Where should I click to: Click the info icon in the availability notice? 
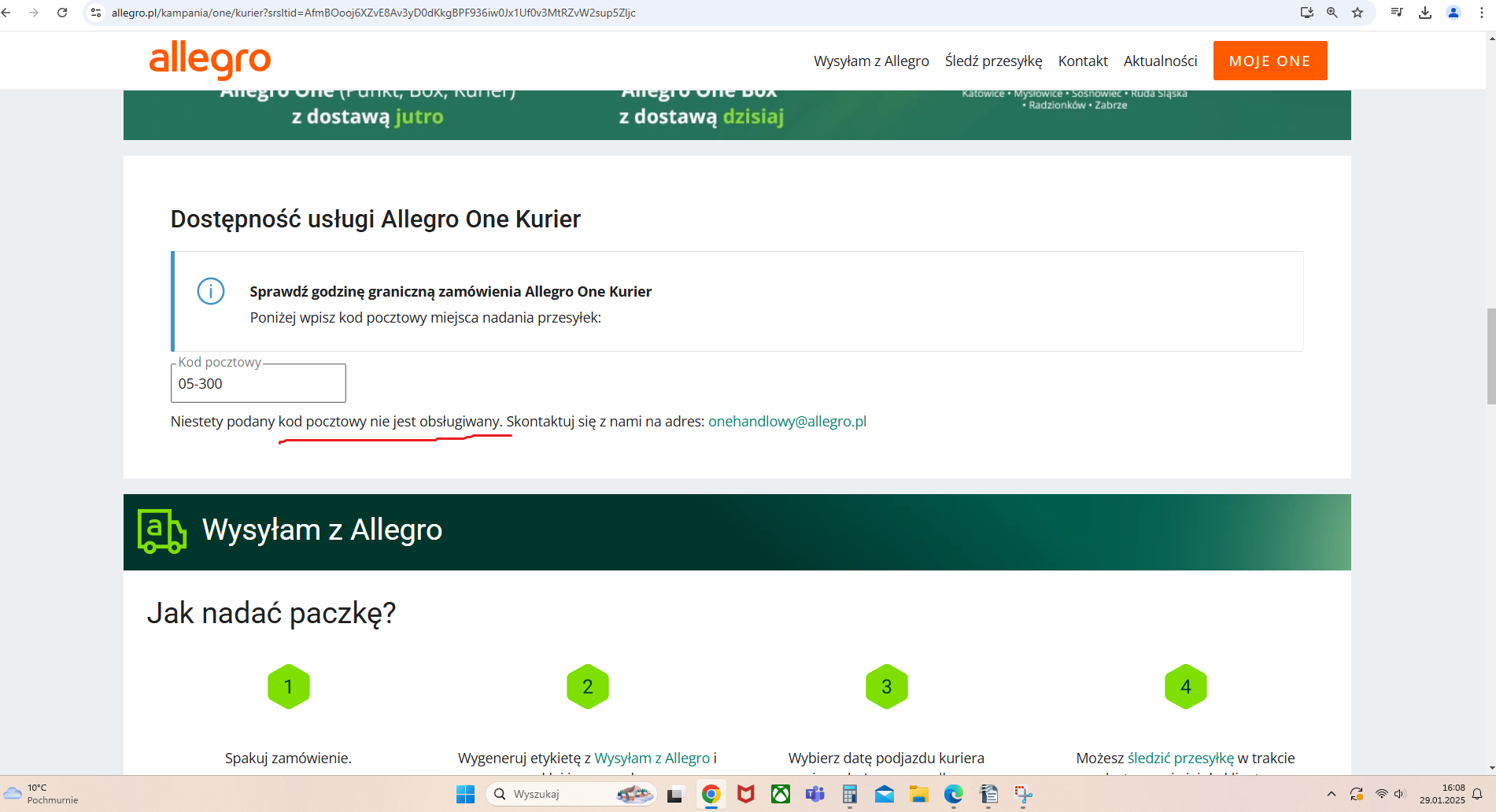(x=210, y=291)
